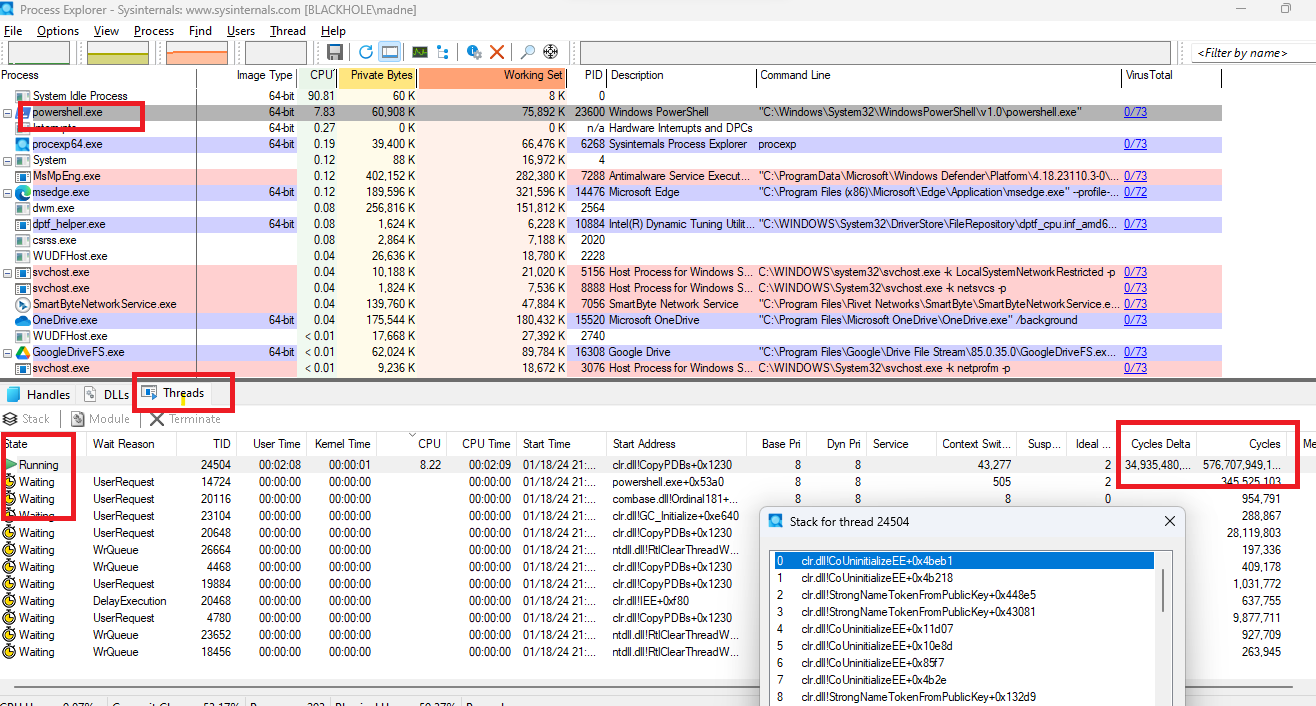This screenshot has width=1316, height=706.
Task: Select the dptf_helper.exe process row
Action: pyautogui.click(x=611, y=224)
